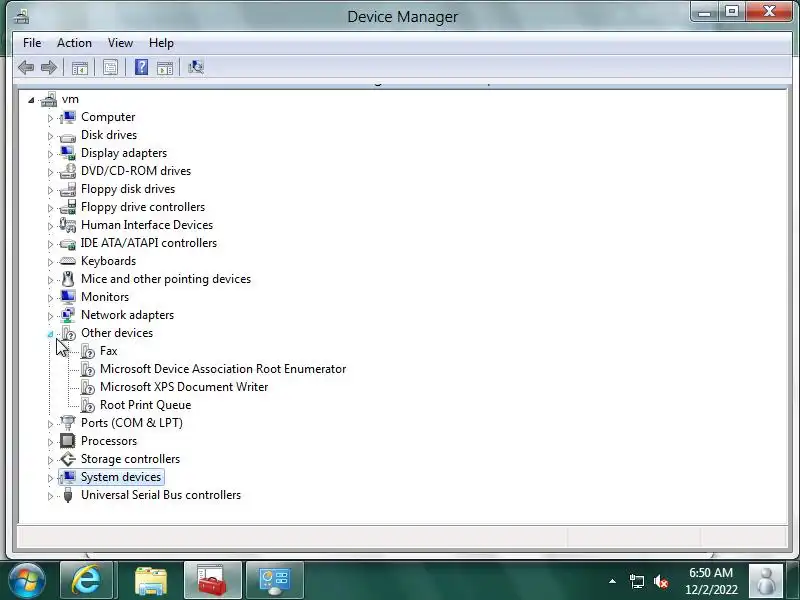Minimize the Device Manager window
Viewport: 800px width, 600px height.
coord(705,12)
